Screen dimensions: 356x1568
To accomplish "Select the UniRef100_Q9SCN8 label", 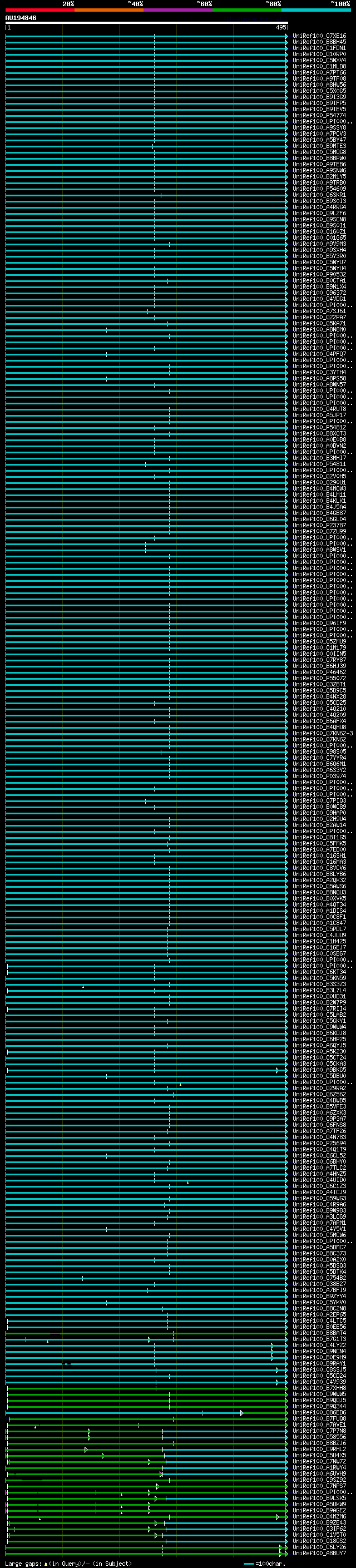I will point(319,219).
